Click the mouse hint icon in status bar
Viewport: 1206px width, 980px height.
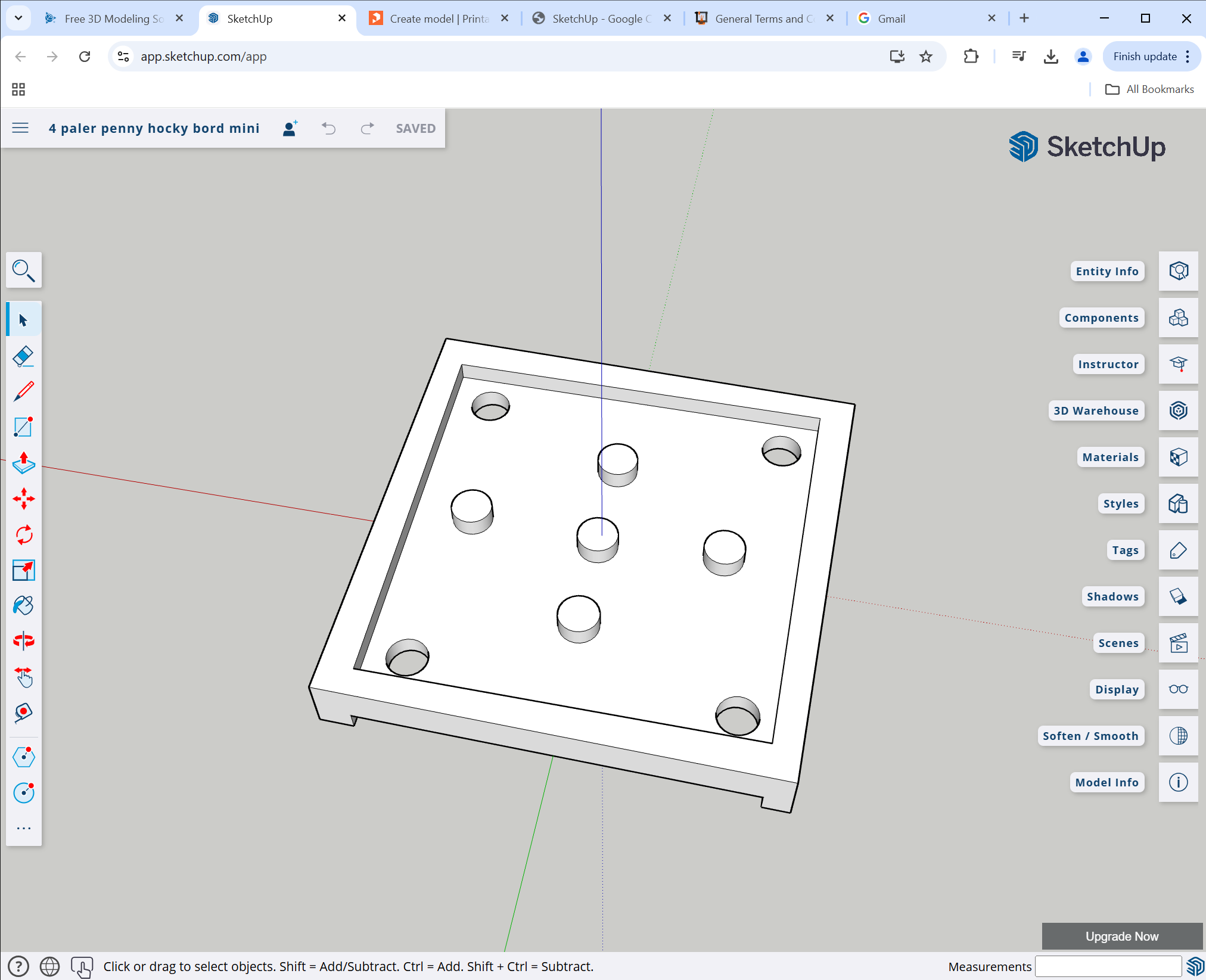[82, 966]
